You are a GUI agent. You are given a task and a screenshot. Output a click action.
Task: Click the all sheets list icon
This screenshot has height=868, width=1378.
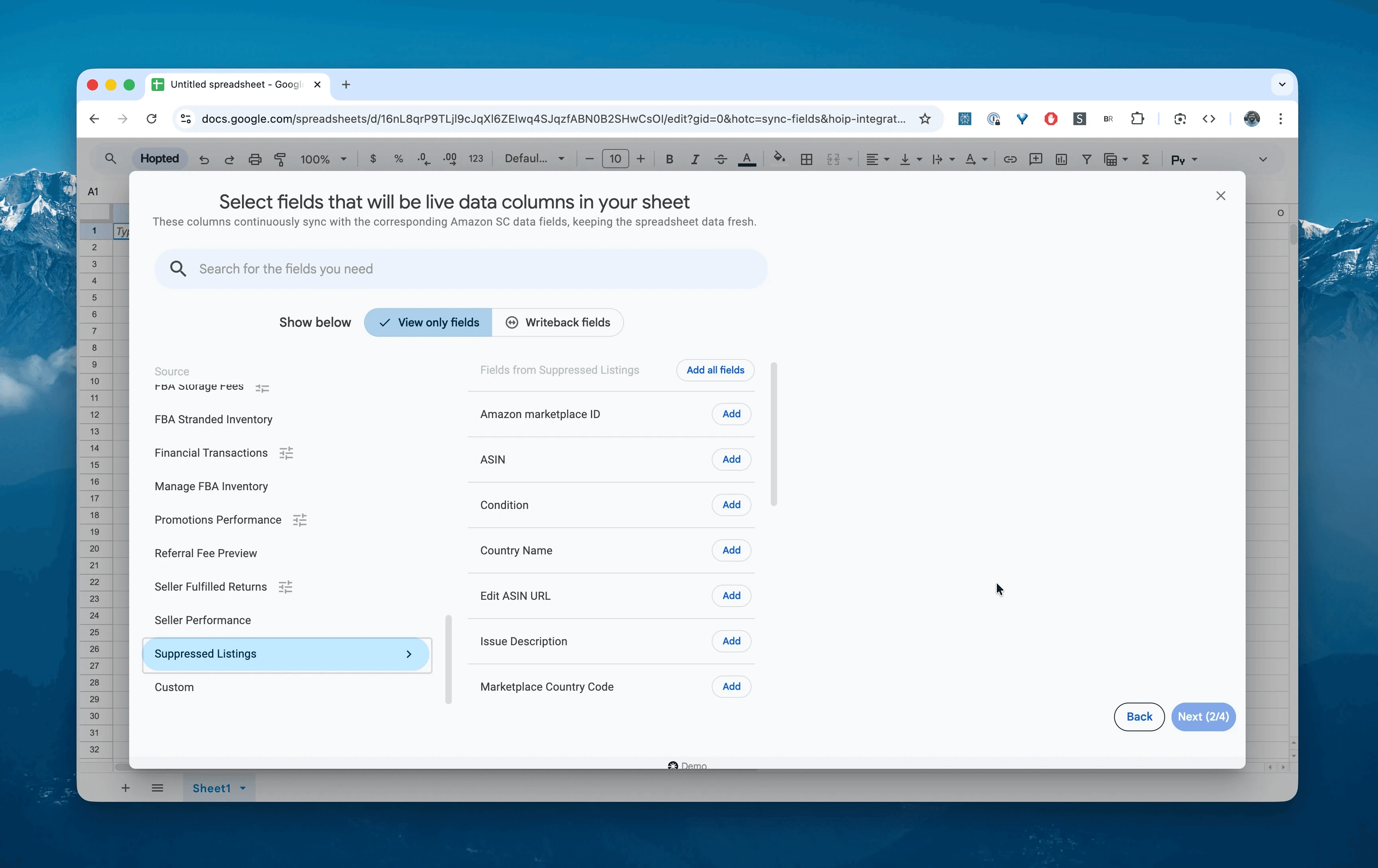157,788
